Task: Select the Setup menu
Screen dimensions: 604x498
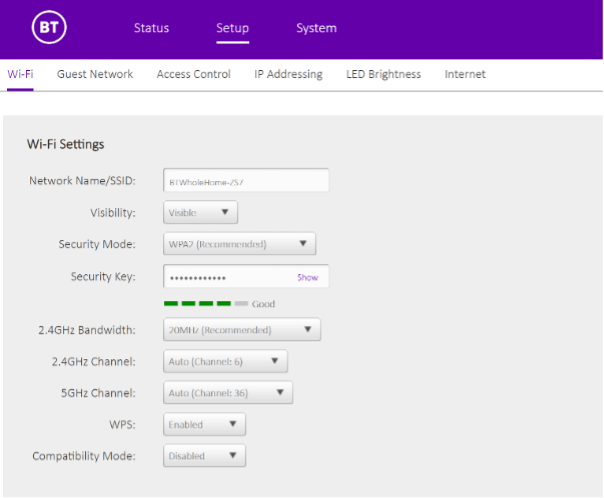Action: [x=233, y=28]
